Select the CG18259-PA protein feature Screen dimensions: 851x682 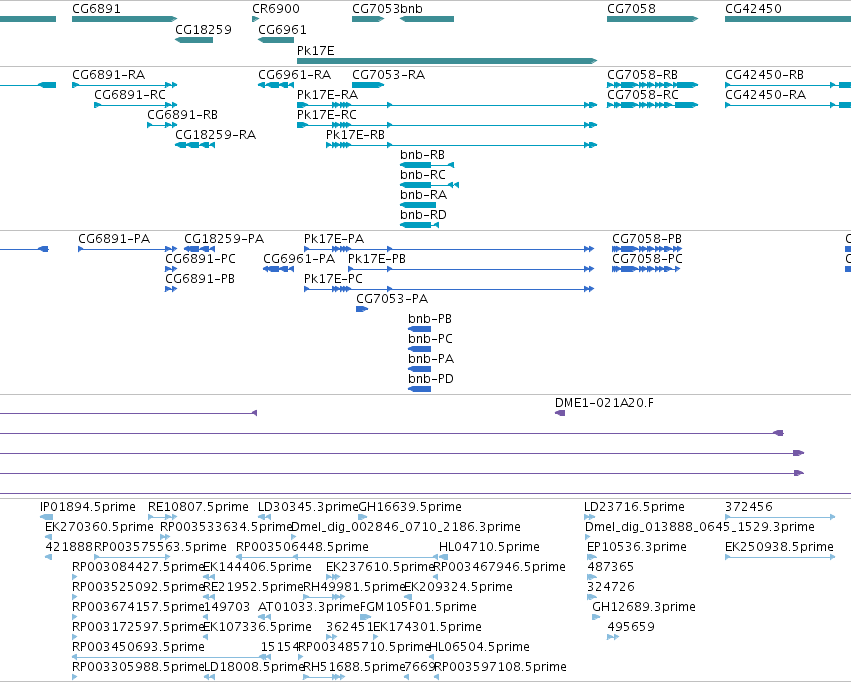point(200,249)
